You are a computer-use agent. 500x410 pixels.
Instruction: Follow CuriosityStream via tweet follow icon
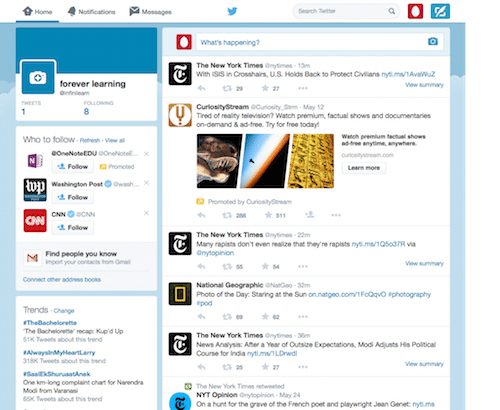click(x=310, y=215)
